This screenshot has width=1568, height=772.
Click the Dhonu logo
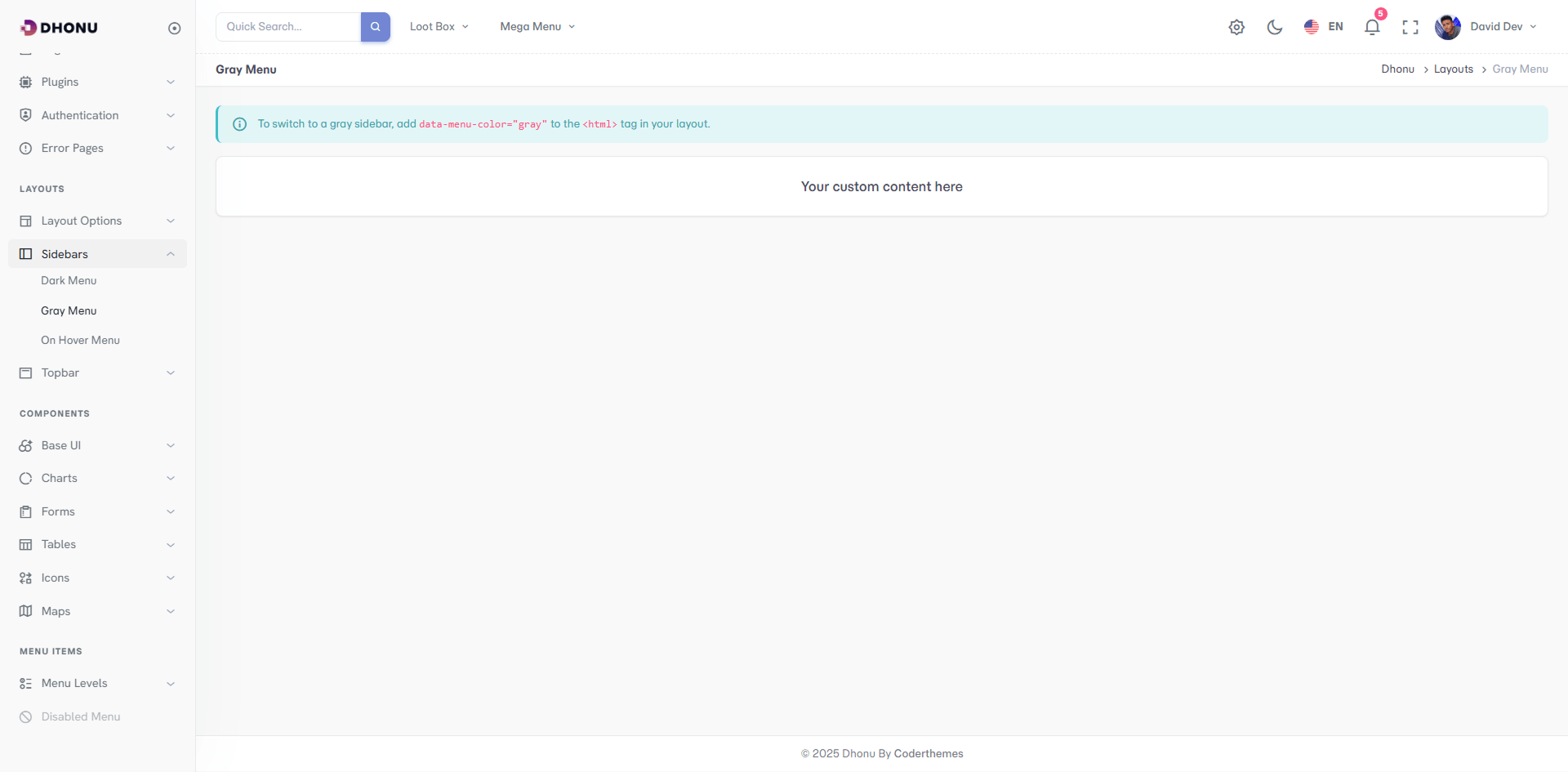(59, 28)
